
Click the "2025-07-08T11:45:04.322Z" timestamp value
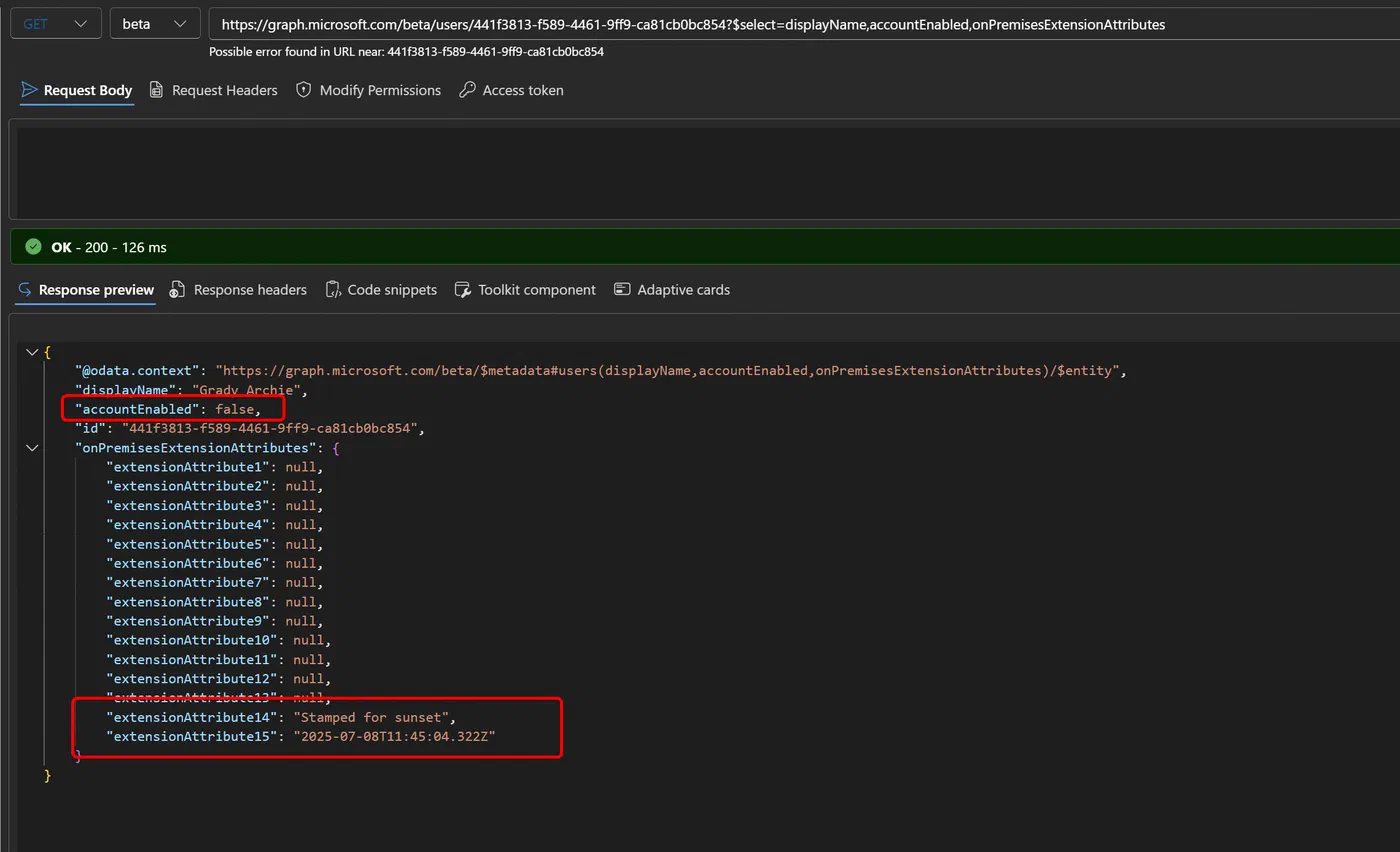(394, 736)
